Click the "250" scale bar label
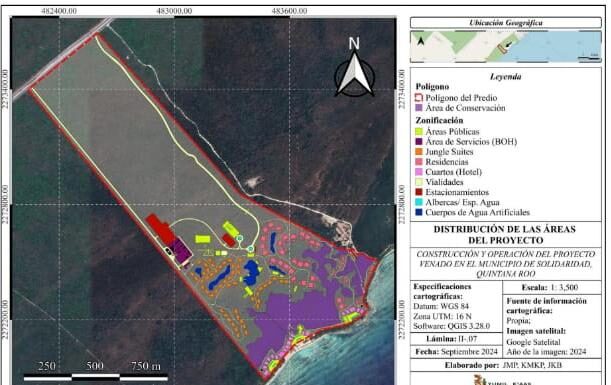The width and height of the screenshot is (611, 385). 47,366
